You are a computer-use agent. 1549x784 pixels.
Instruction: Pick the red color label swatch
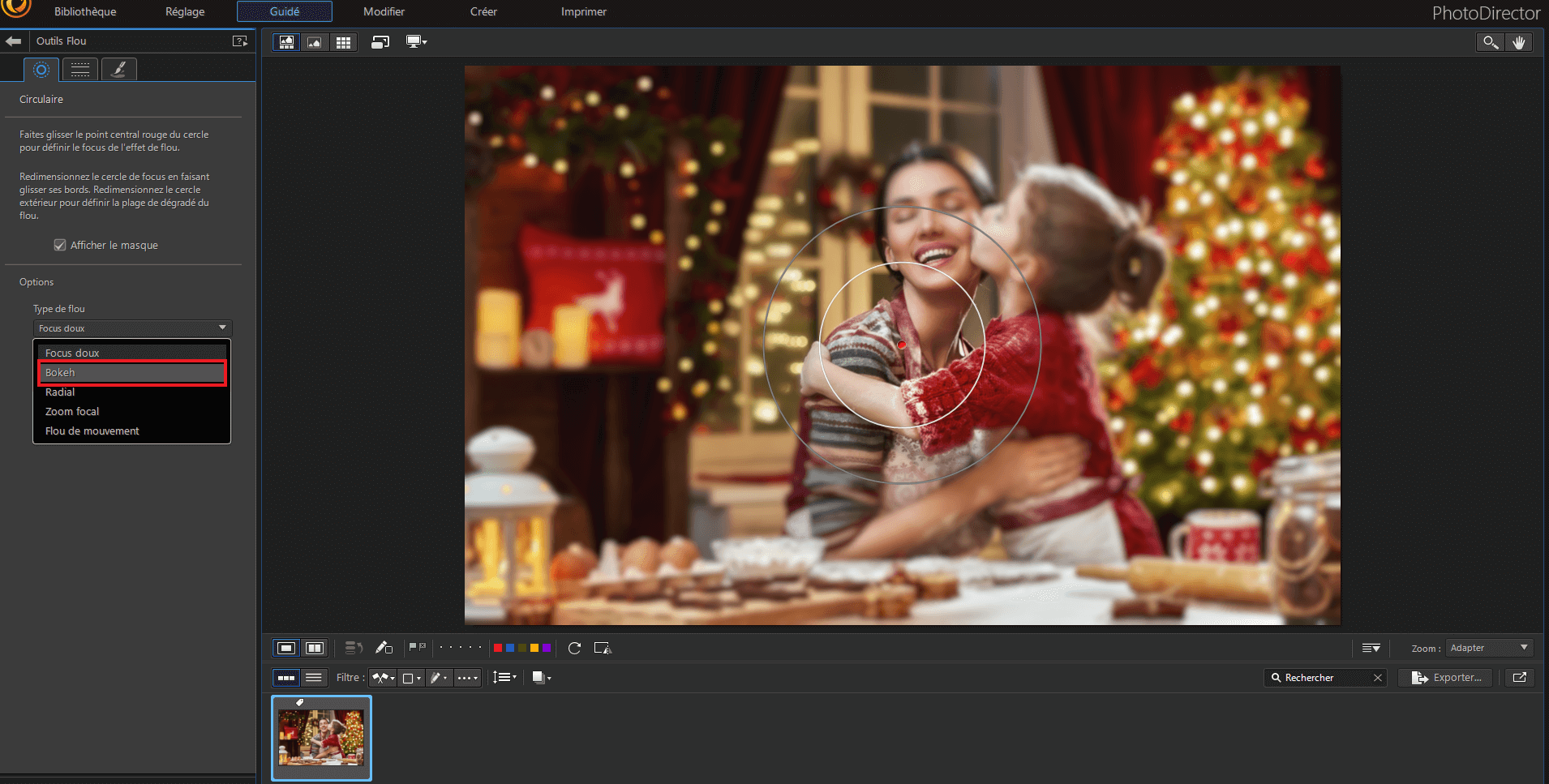coord(498,648)
